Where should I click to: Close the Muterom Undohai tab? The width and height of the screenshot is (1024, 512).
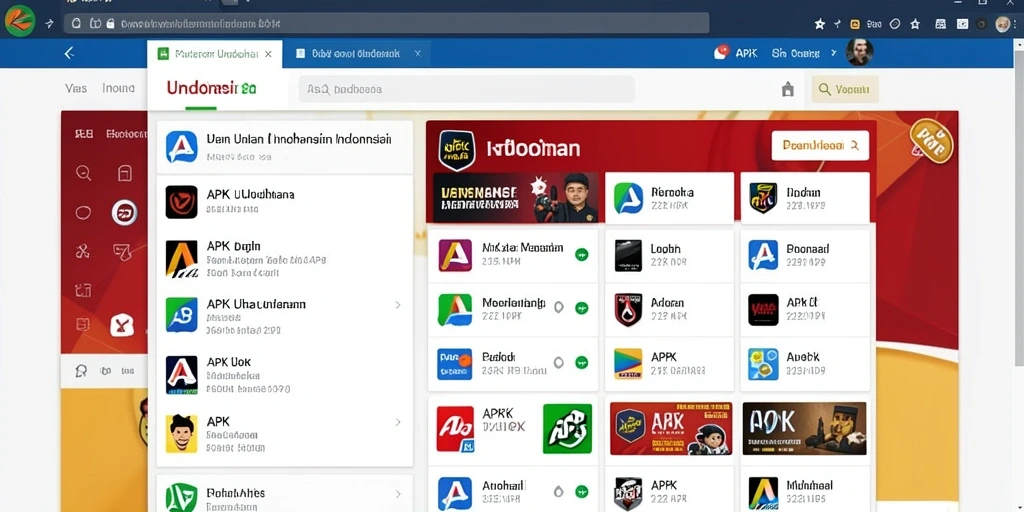click(268, 54)
